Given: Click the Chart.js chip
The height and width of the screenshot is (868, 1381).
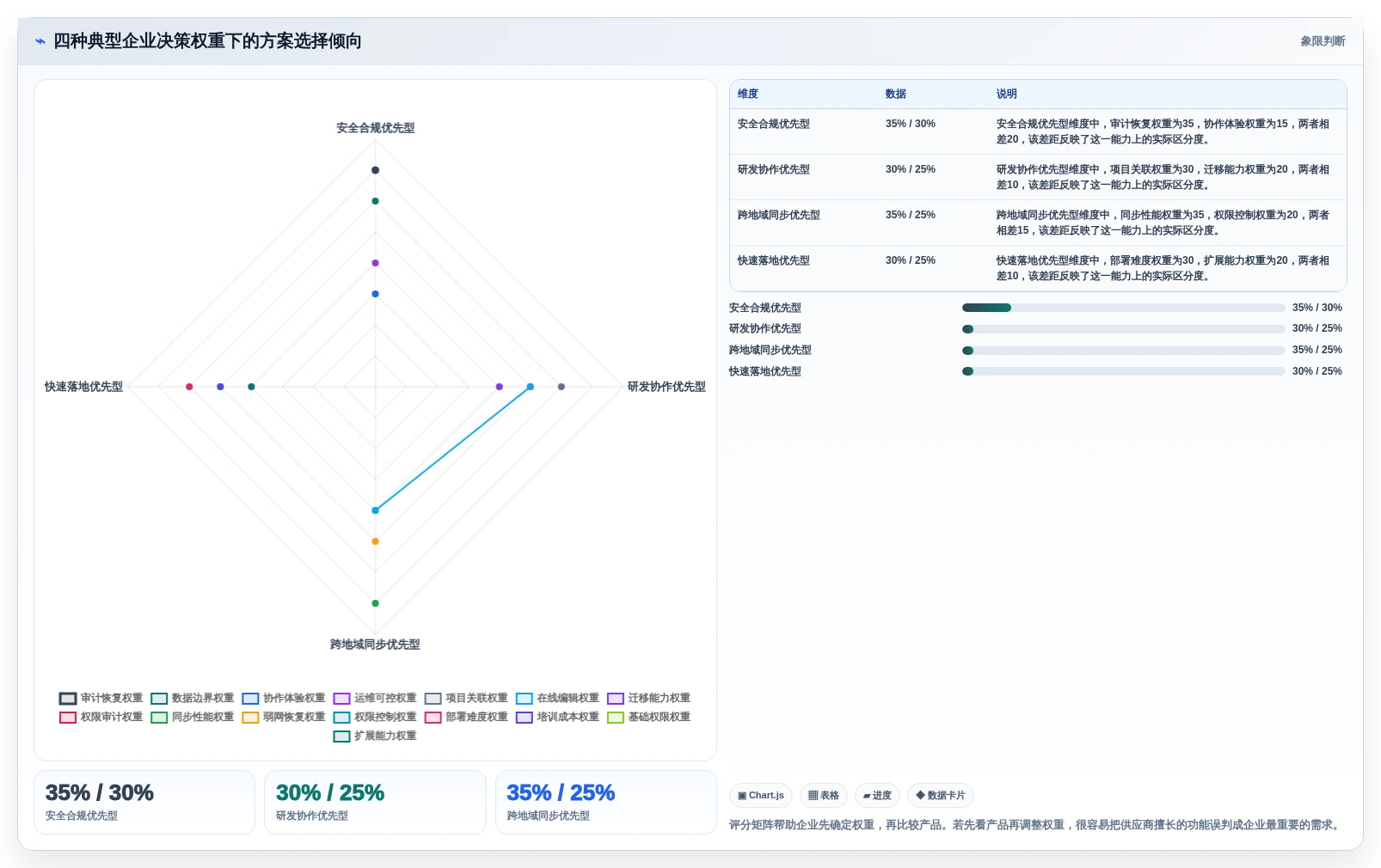Looking at the screenshot, I should 761,796.
